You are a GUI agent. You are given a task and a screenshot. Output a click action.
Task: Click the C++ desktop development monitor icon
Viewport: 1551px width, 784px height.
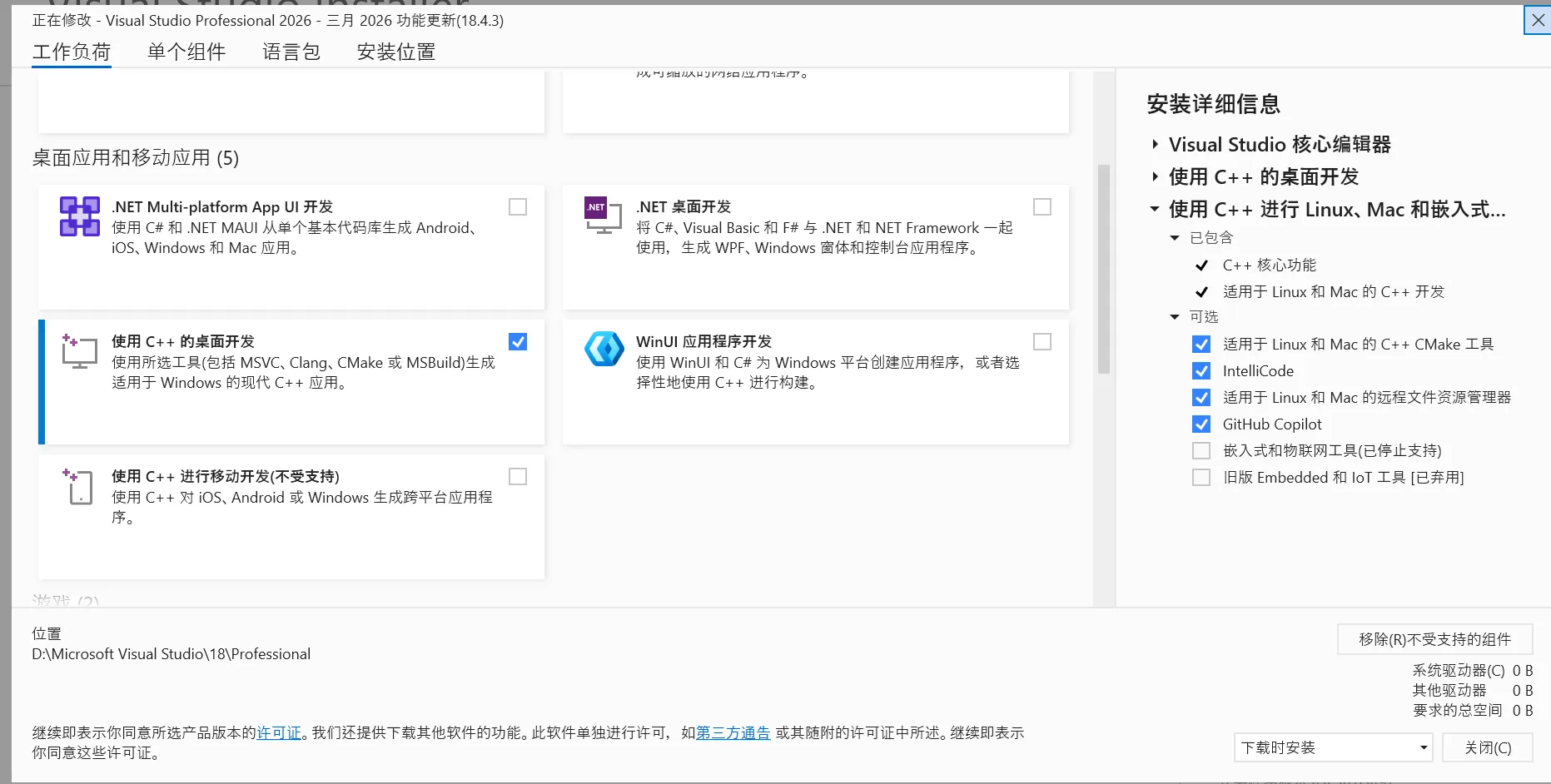[x=80, y=351]
